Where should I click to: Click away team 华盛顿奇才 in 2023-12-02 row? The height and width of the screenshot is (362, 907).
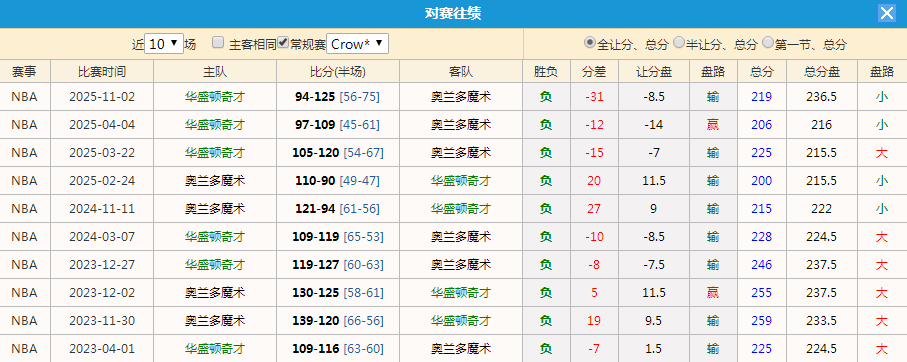point(461,293)
